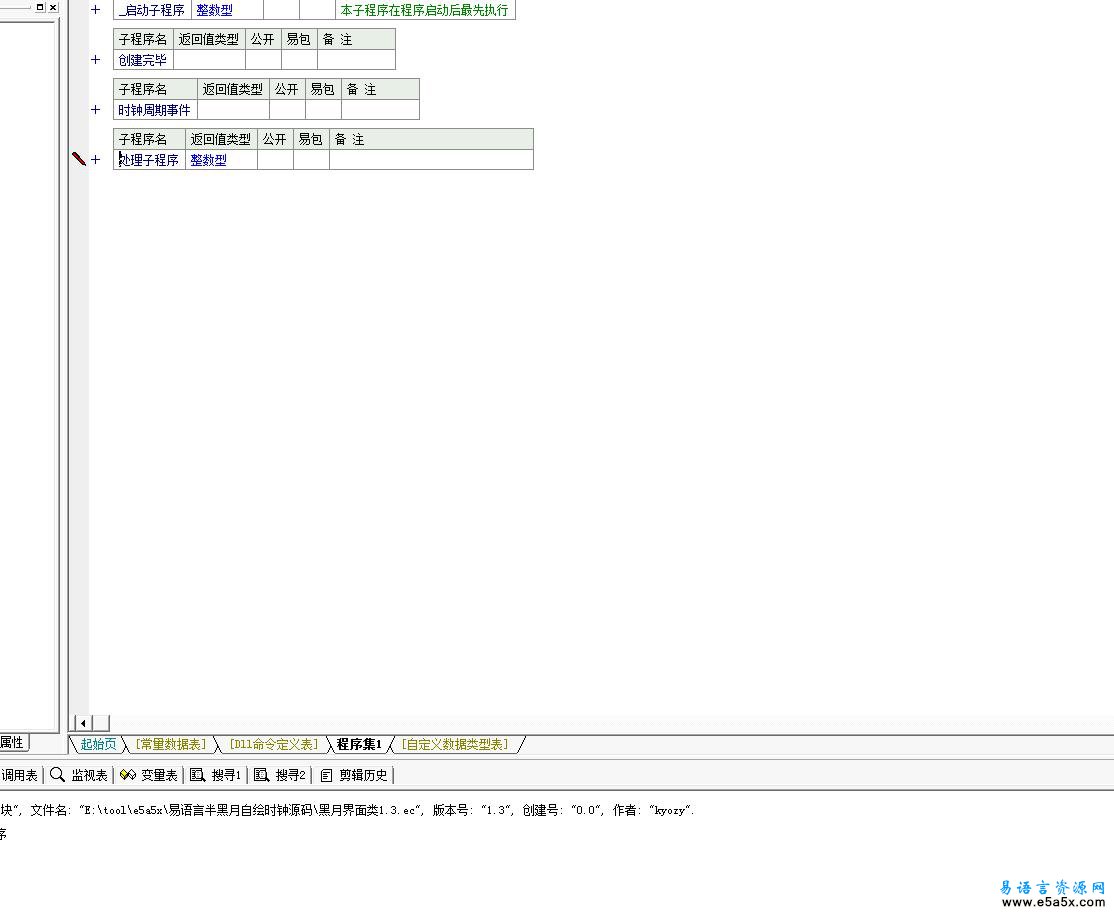The image size is (1114, 915).
Task: Click the remark 本子程序在程序启动后最先执行
Action: tap(424, 10)
